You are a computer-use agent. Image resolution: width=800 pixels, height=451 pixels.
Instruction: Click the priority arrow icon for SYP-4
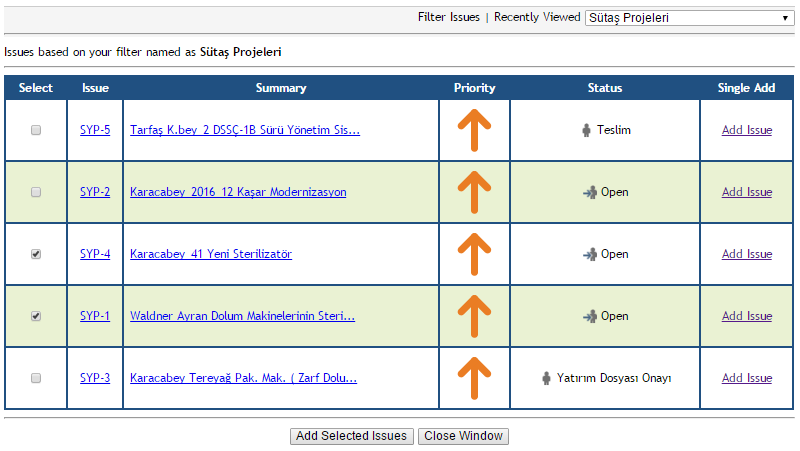point(474,254)
